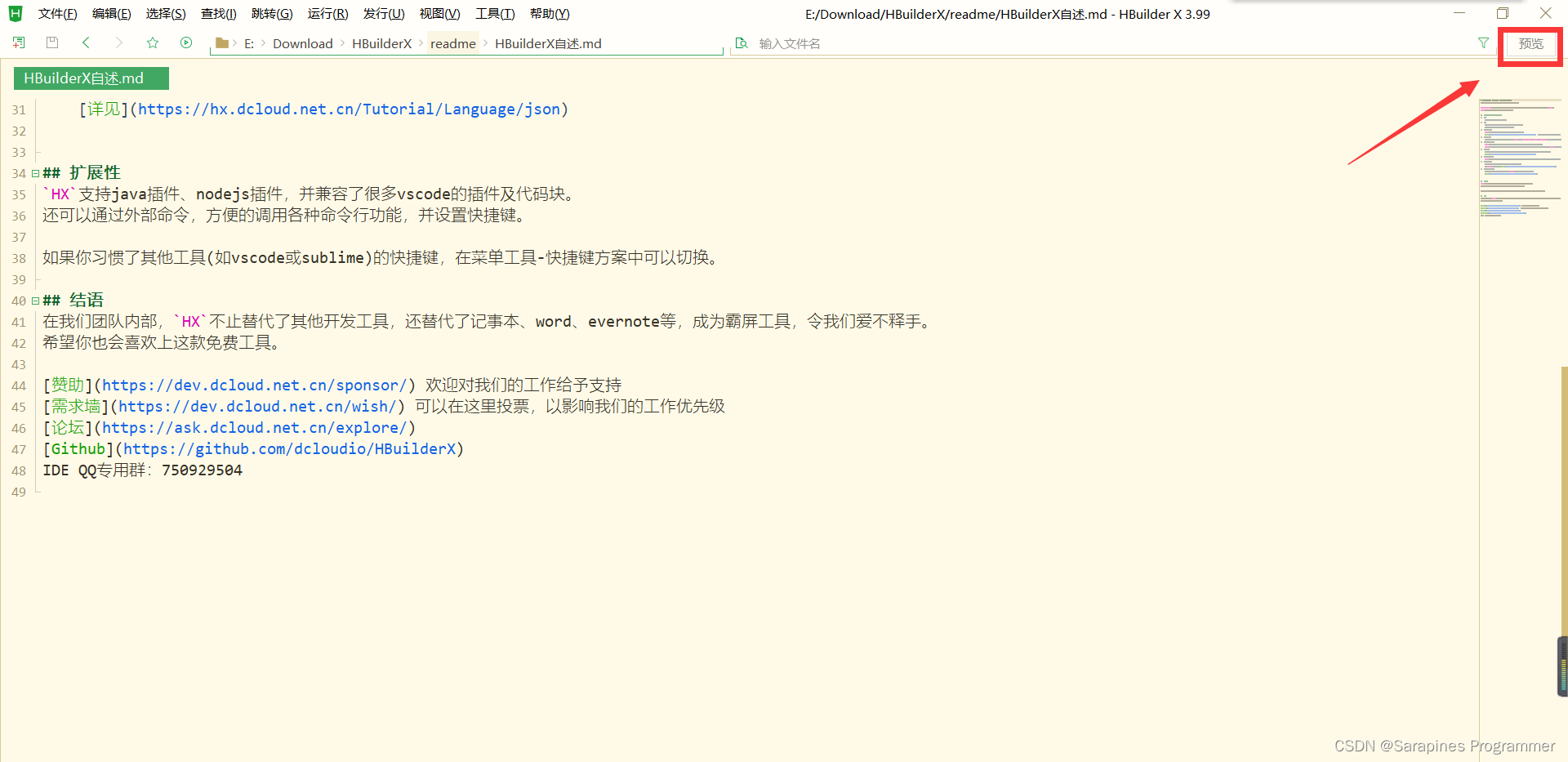Click the green run play icon
This screenshot has width=1568, height=762.
click(186, 42)
